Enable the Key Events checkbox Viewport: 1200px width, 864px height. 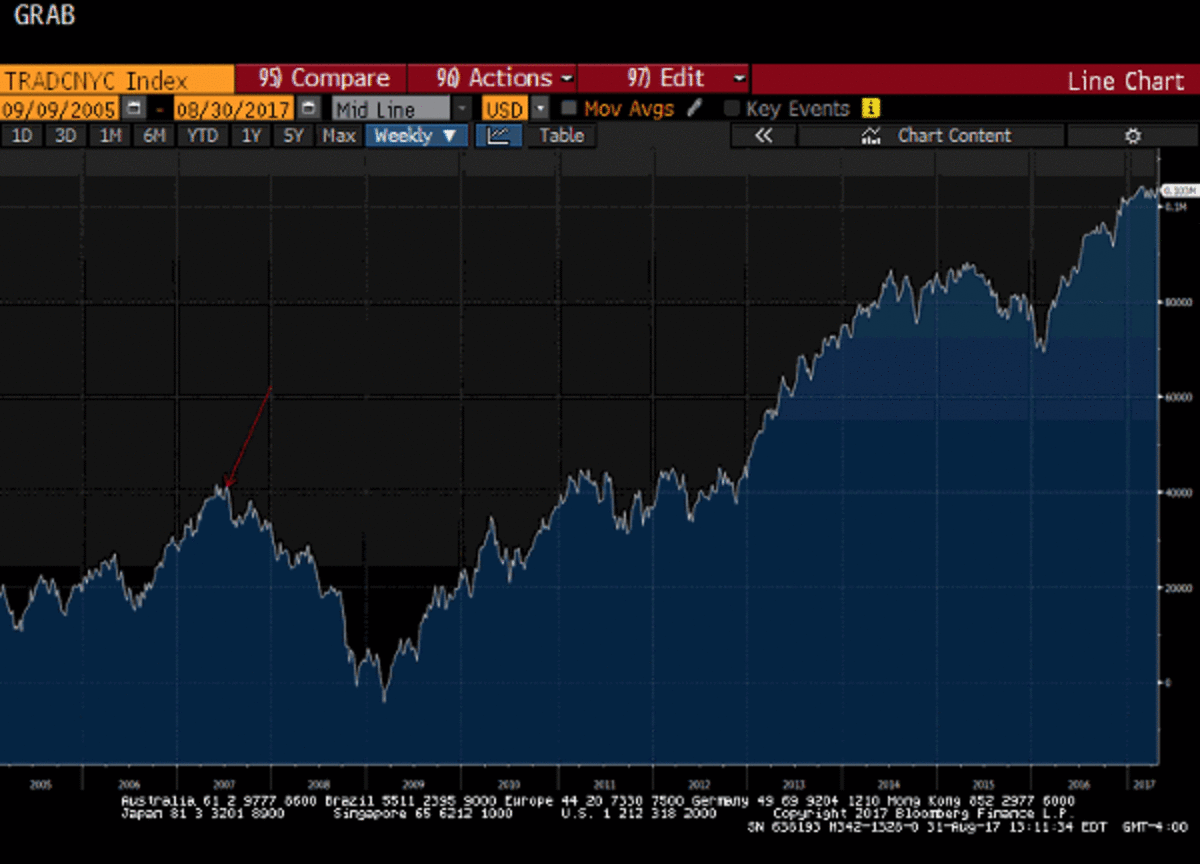click(732, 108)
